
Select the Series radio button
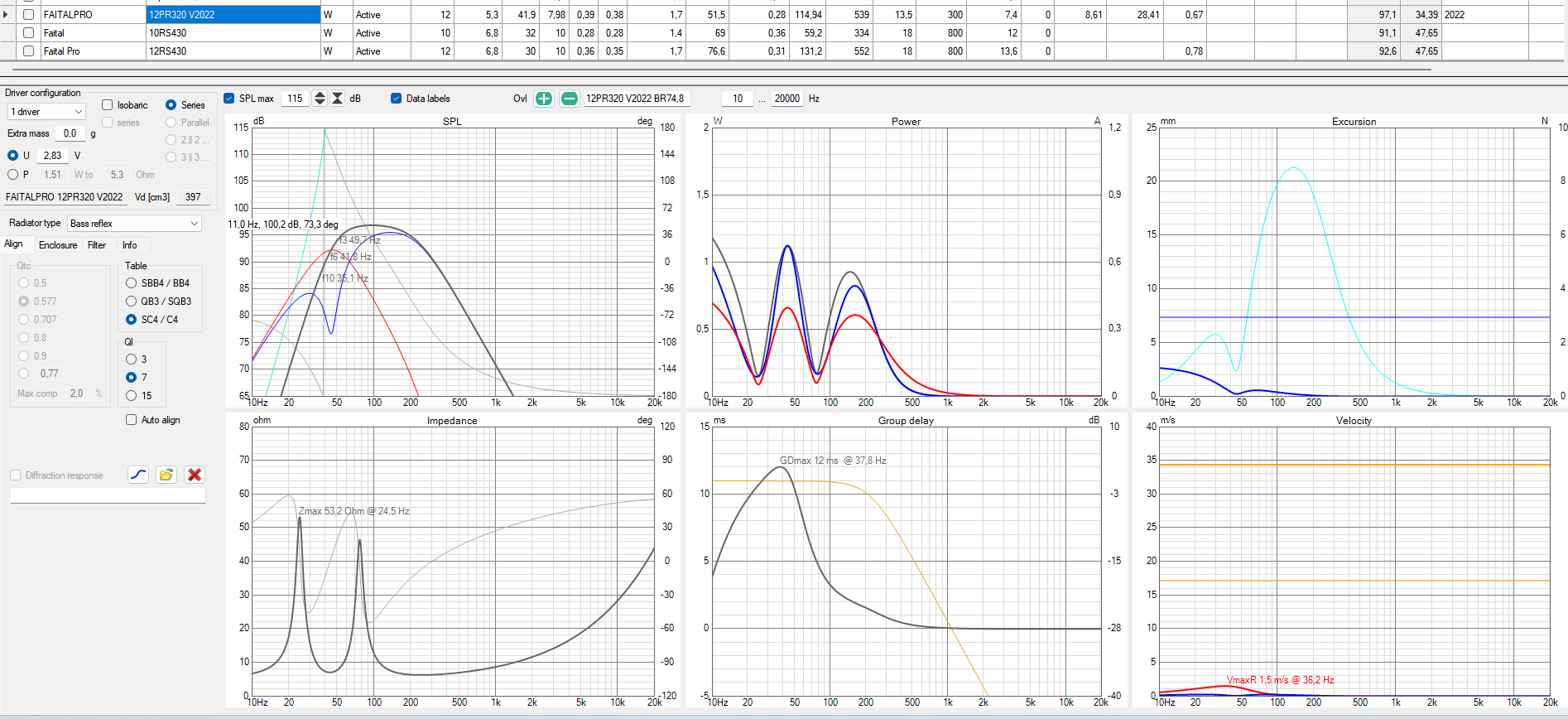point(171,105)
